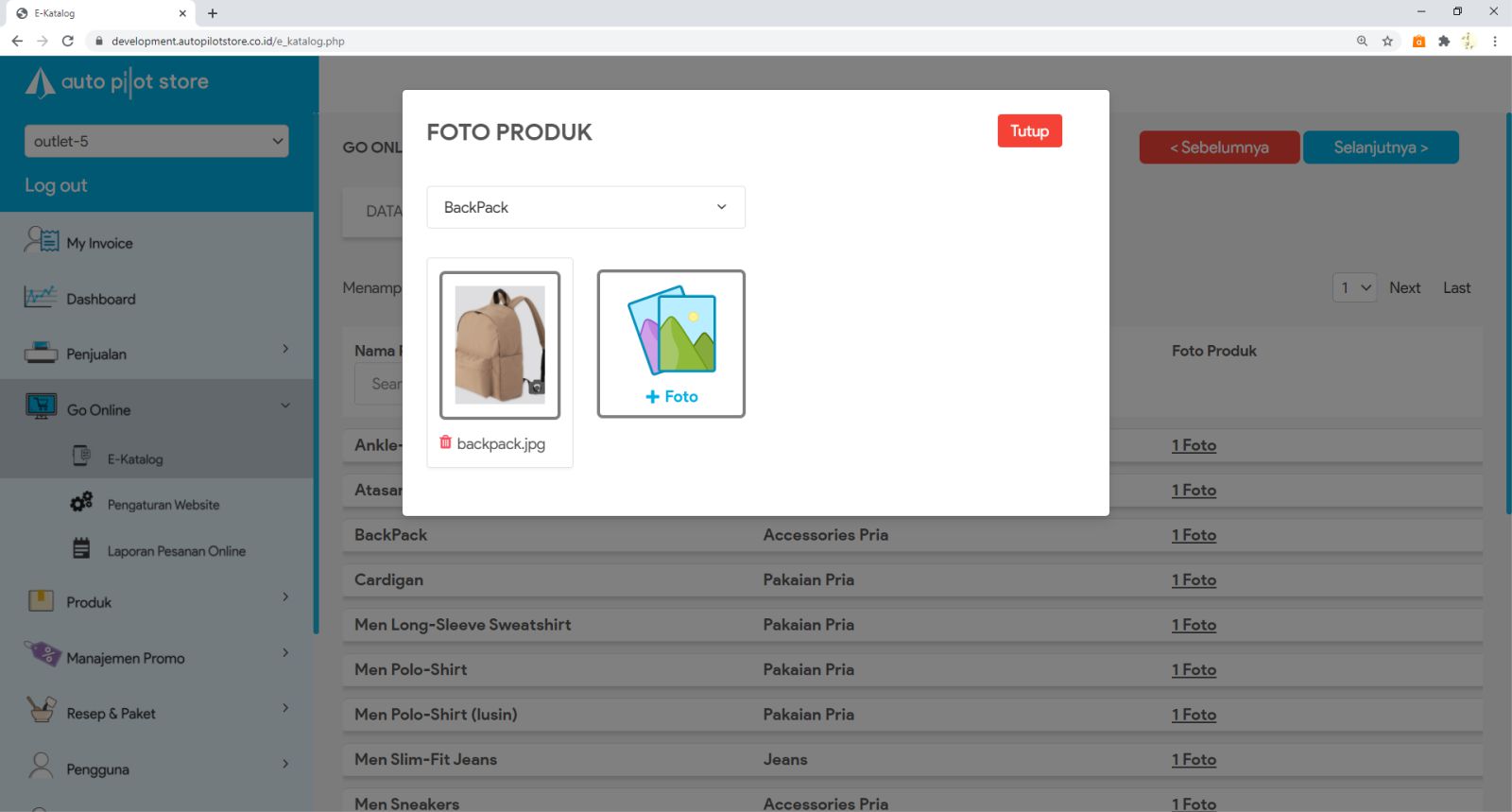Reload the page in browser

[67, 41]
